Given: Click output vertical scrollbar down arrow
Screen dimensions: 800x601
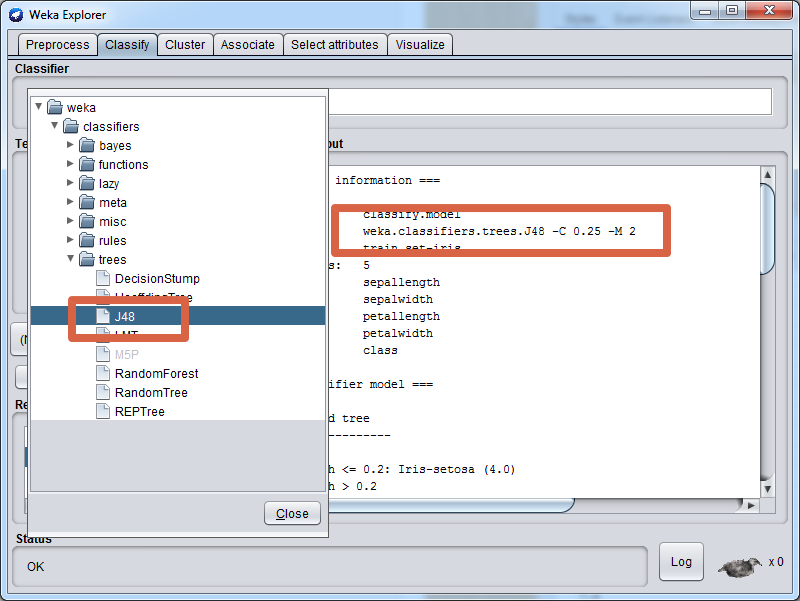Looking at the screenshot, I should click(767, 489).
